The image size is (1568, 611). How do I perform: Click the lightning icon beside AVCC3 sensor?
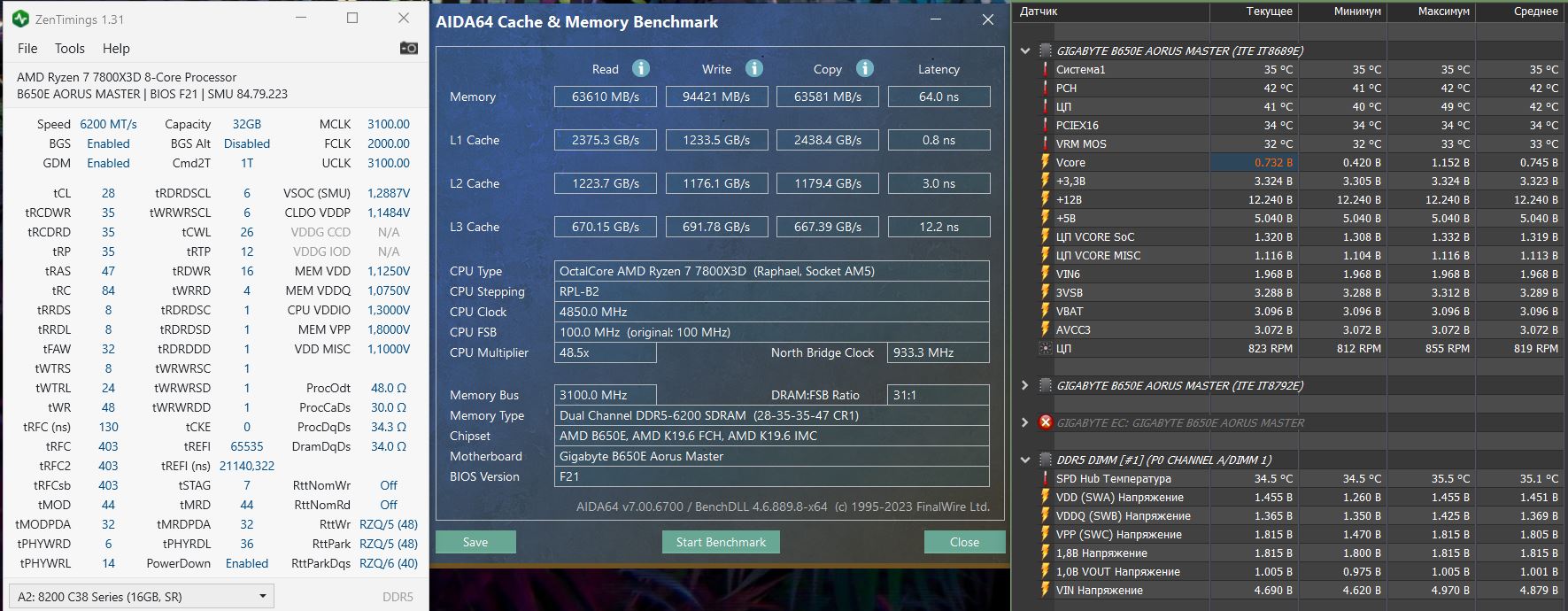pyautogui.click(x=1045, y=329)
